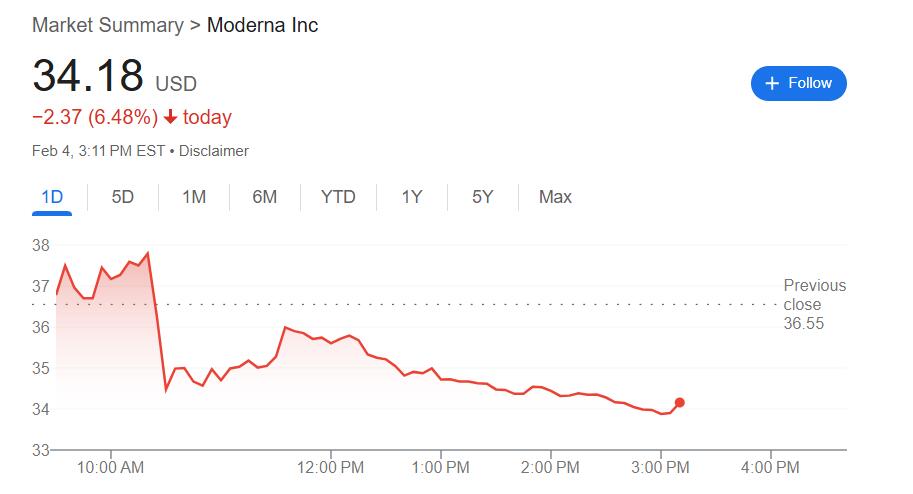Show the 1Y price chart
This screenshot has width=913, height=494.
412,197
